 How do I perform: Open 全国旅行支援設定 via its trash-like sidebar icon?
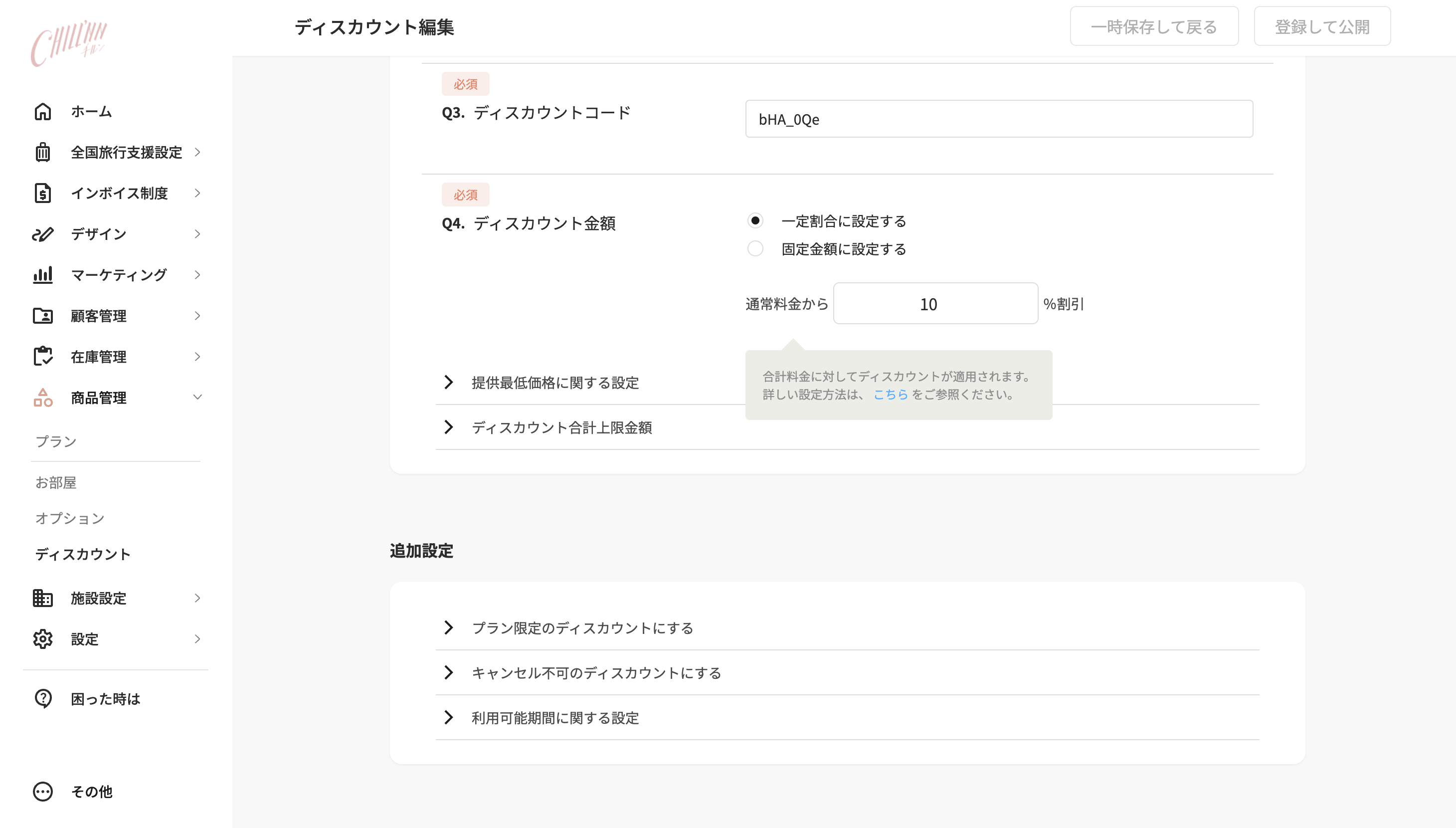(x=42, y=152)
